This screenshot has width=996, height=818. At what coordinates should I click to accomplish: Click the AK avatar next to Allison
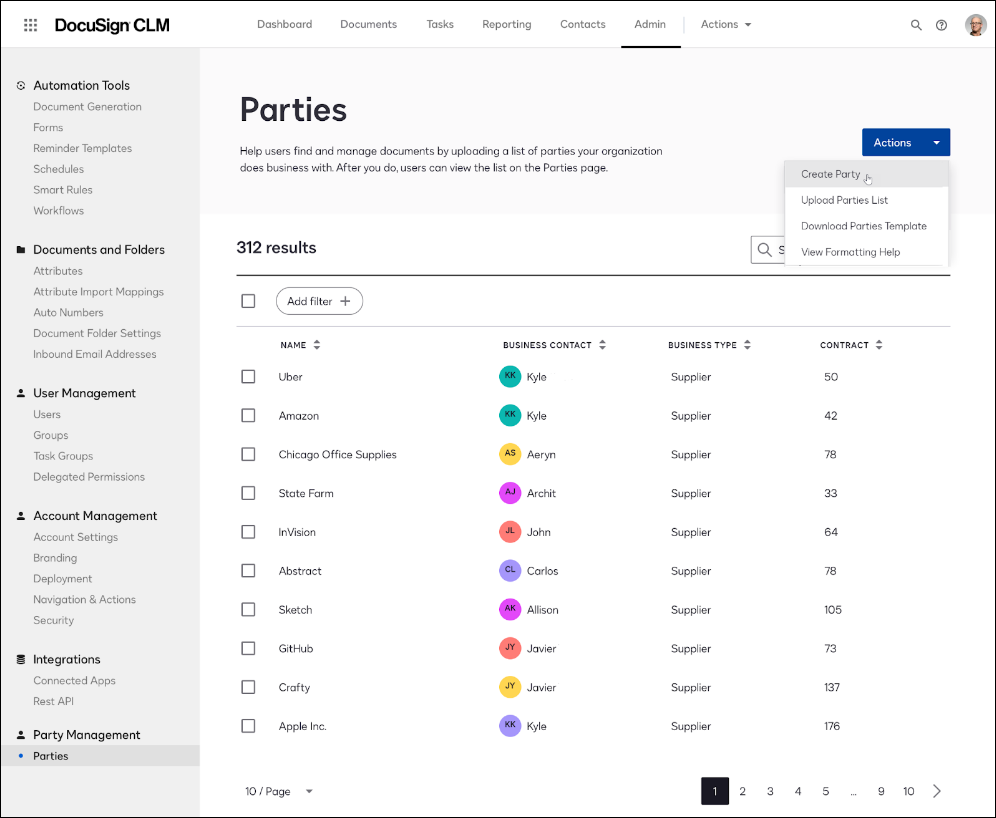tap(510, 608)
